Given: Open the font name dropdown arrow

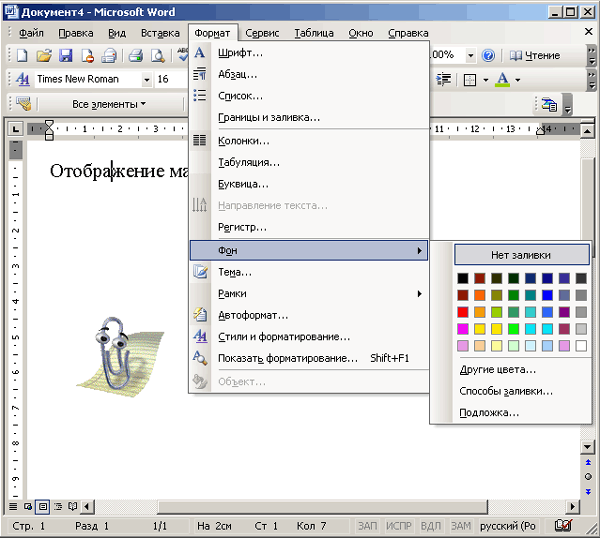Looking at the screenshot, I should click(x=147, y=80).
